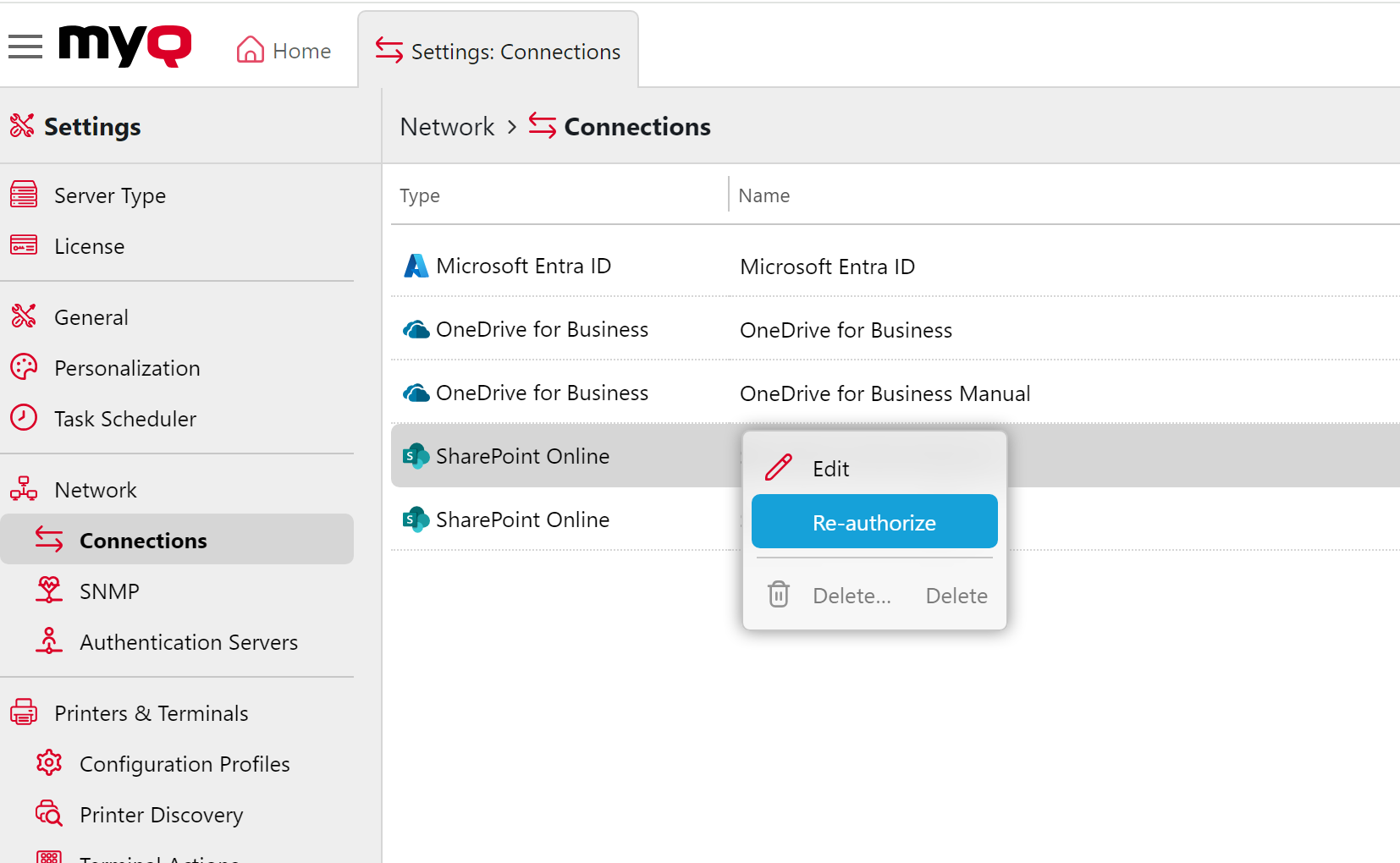Click the Printers & Terminals printer icon
1400x863 pixels.
point(23,712)
